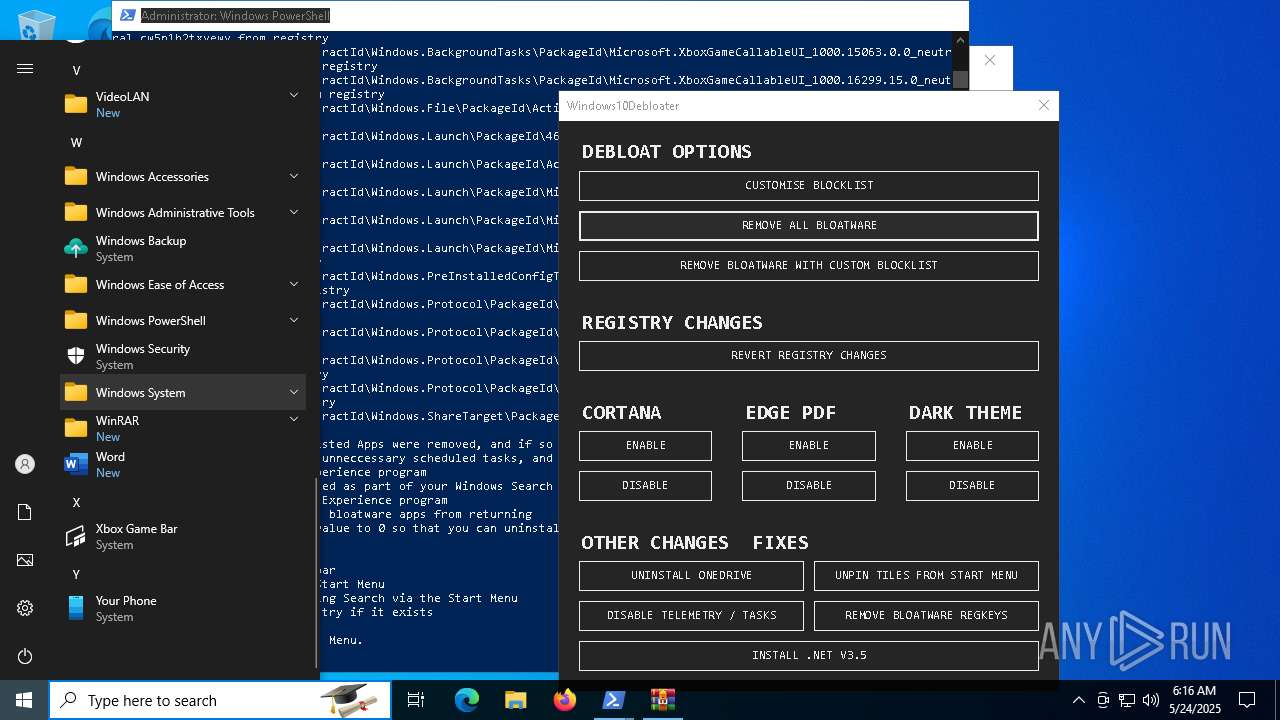This screenshot has width=1280, height=720.
Task: Expand Windows Accessories folder chevron
Action: pyautogui.click(x=294, y=176)
